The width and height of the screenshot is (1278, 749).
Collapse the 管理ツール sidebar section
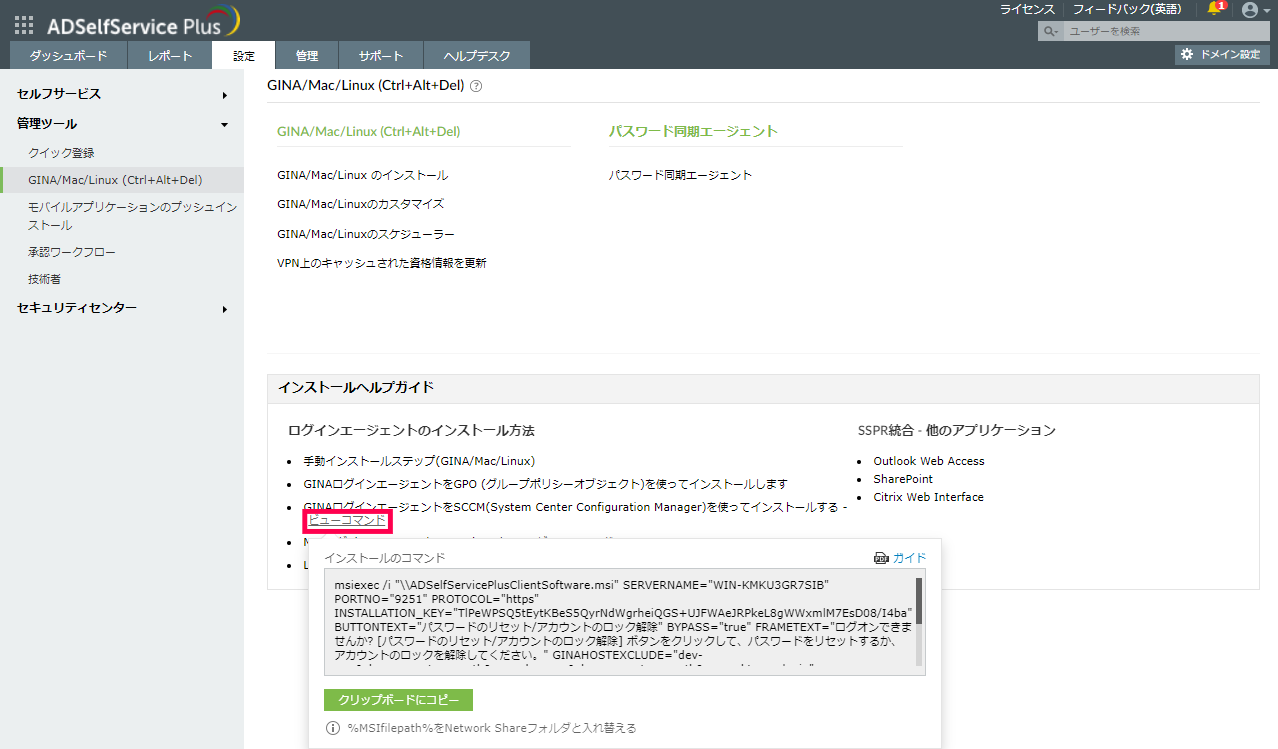122,124
